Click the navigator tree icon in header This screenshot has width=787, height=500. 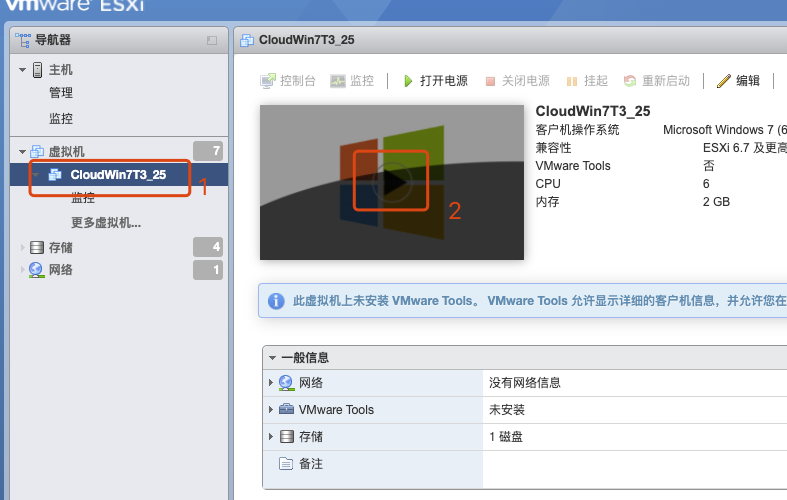23,40
